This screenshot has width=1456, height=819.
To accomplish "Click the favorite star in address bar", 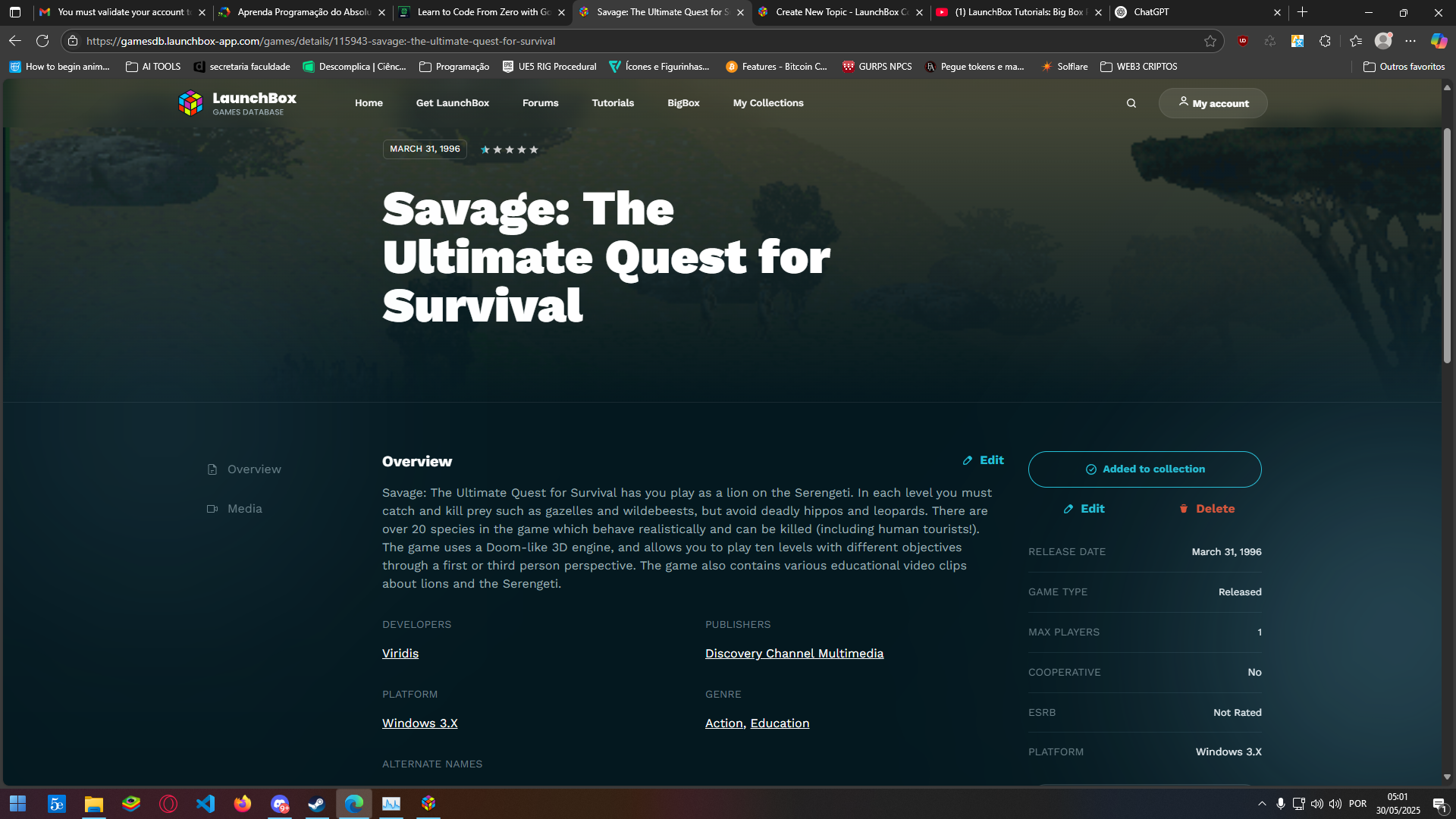I will (x=1210, y=41).
